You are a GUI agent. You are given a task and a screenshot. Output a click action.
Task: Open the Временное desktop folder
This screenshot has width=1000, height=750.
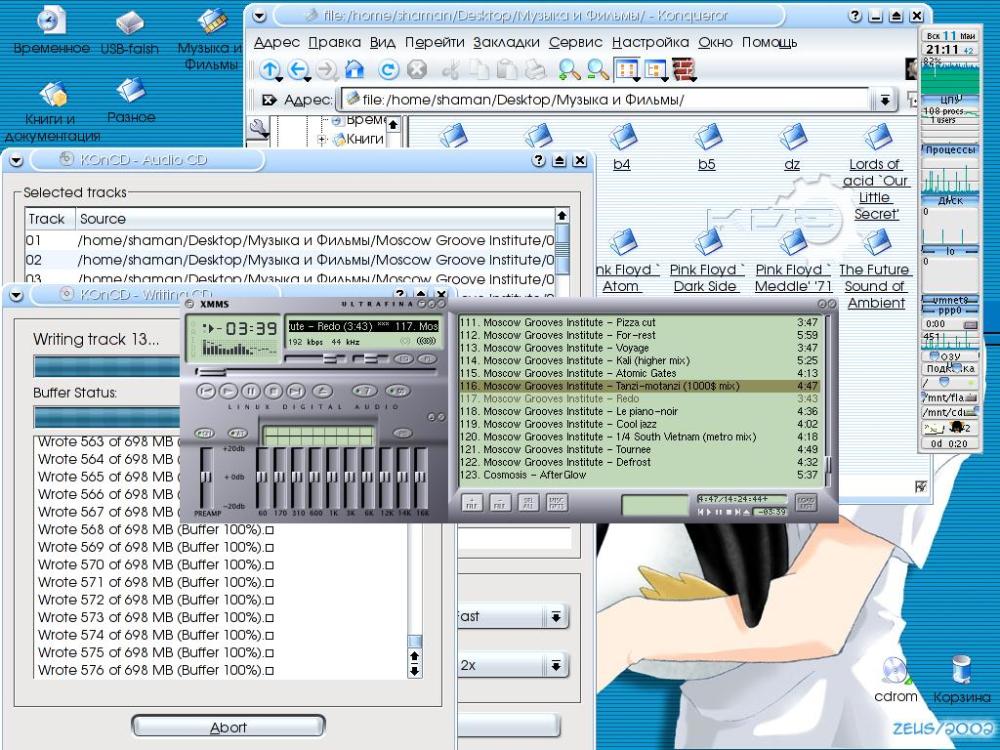point(51,30)
